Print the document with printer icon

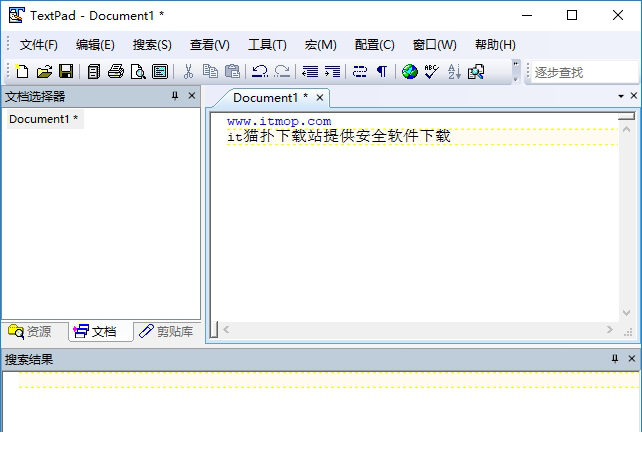click(x=116, y=72)
